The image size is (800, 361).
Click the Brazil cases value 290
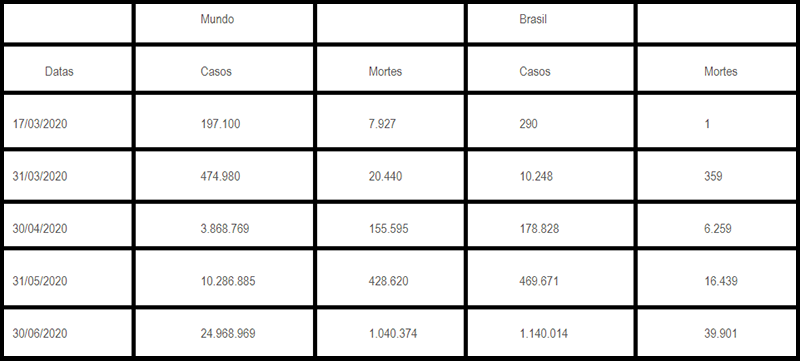pos(550,122)
